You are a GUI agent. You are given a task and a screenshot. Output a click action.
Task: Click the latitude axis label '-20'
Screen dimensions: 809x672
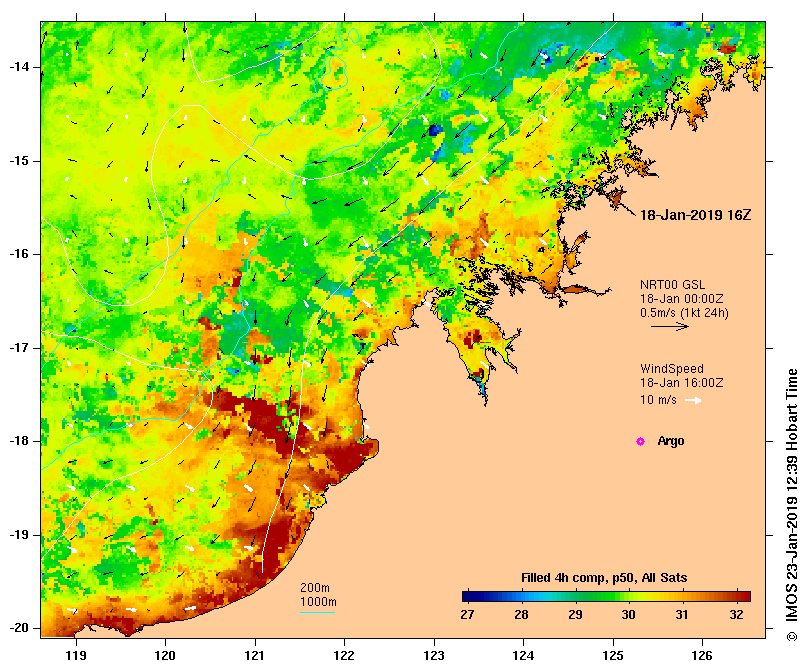click(19, 628)
